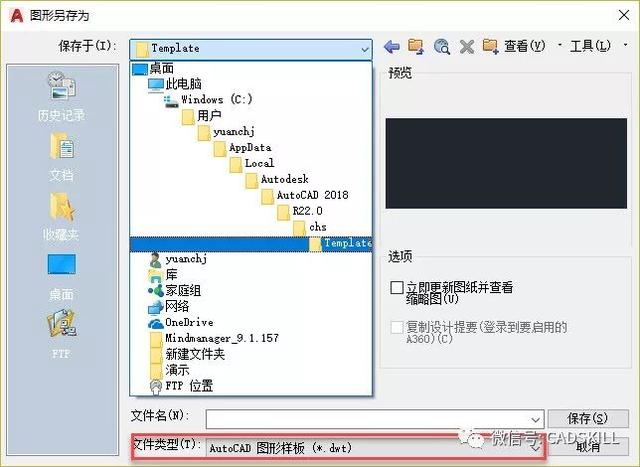Expand the 文件名 dropdown arrow
The image size is (640, 467).
536,420
